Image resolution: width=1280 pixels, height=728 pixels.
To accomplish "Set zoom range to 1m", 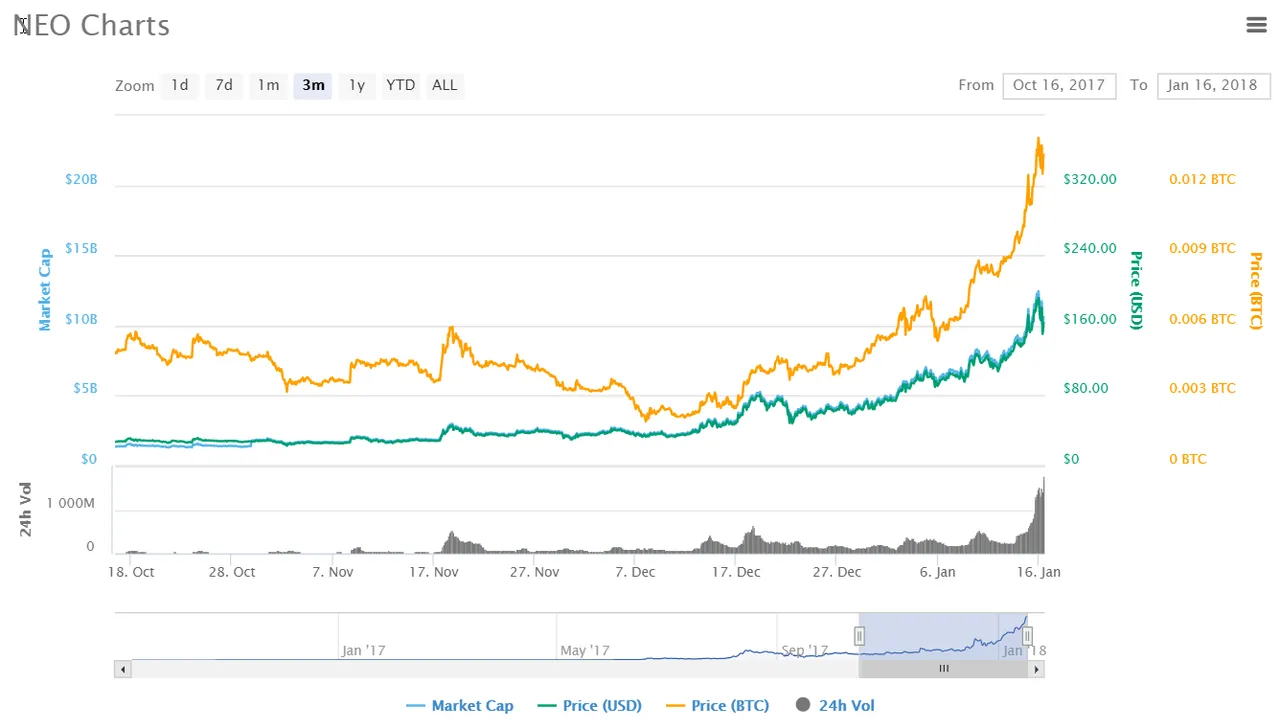I will click(x=268, y=85).
